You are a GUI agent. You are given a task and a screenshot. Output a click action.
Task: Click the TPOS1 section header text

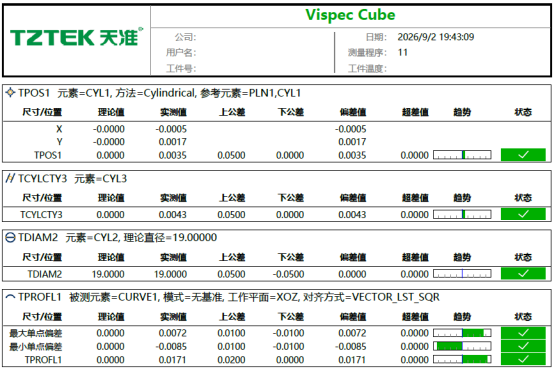pos(159,93)
